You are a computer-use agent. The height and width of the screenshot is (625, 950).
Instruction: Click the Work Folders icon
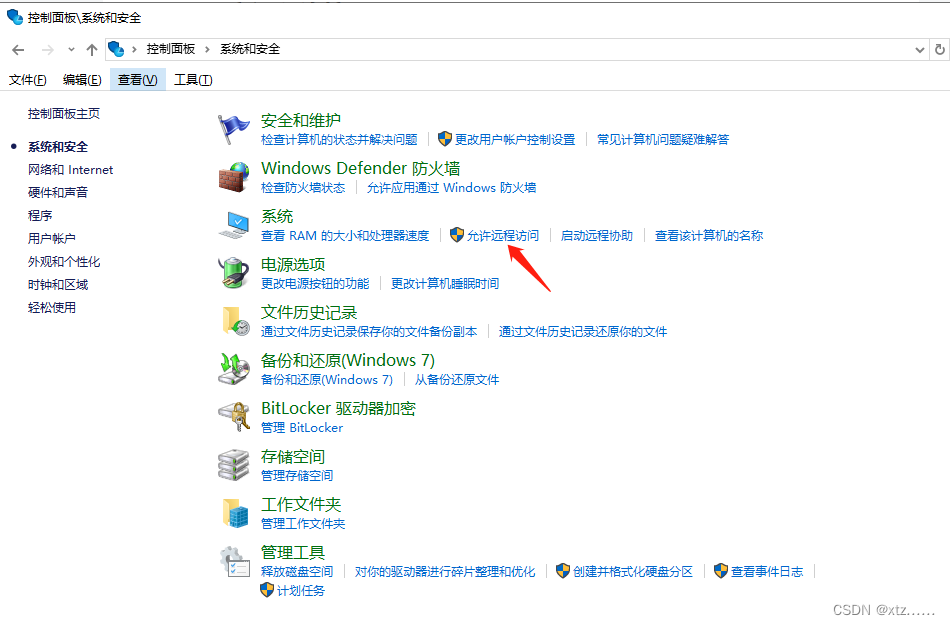click(x=235, y=513)
